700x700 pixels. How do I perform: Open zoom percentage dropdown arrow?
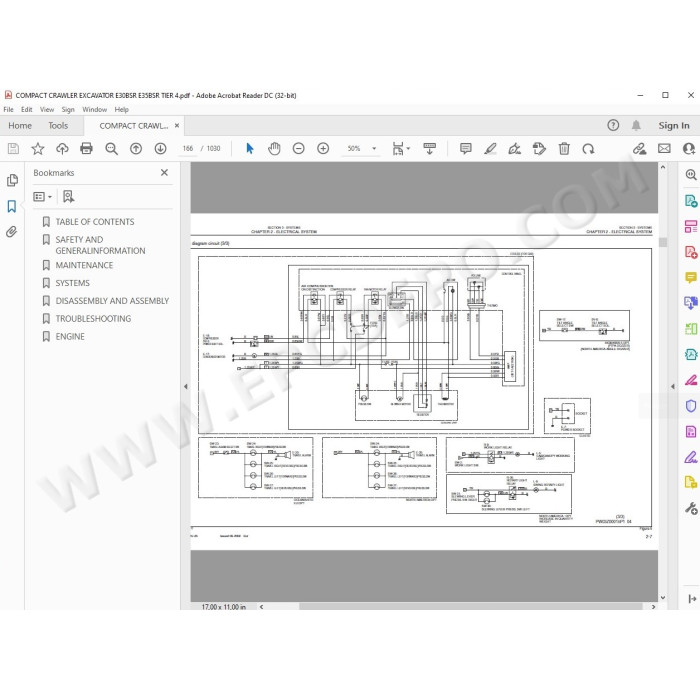coord(374,148)
